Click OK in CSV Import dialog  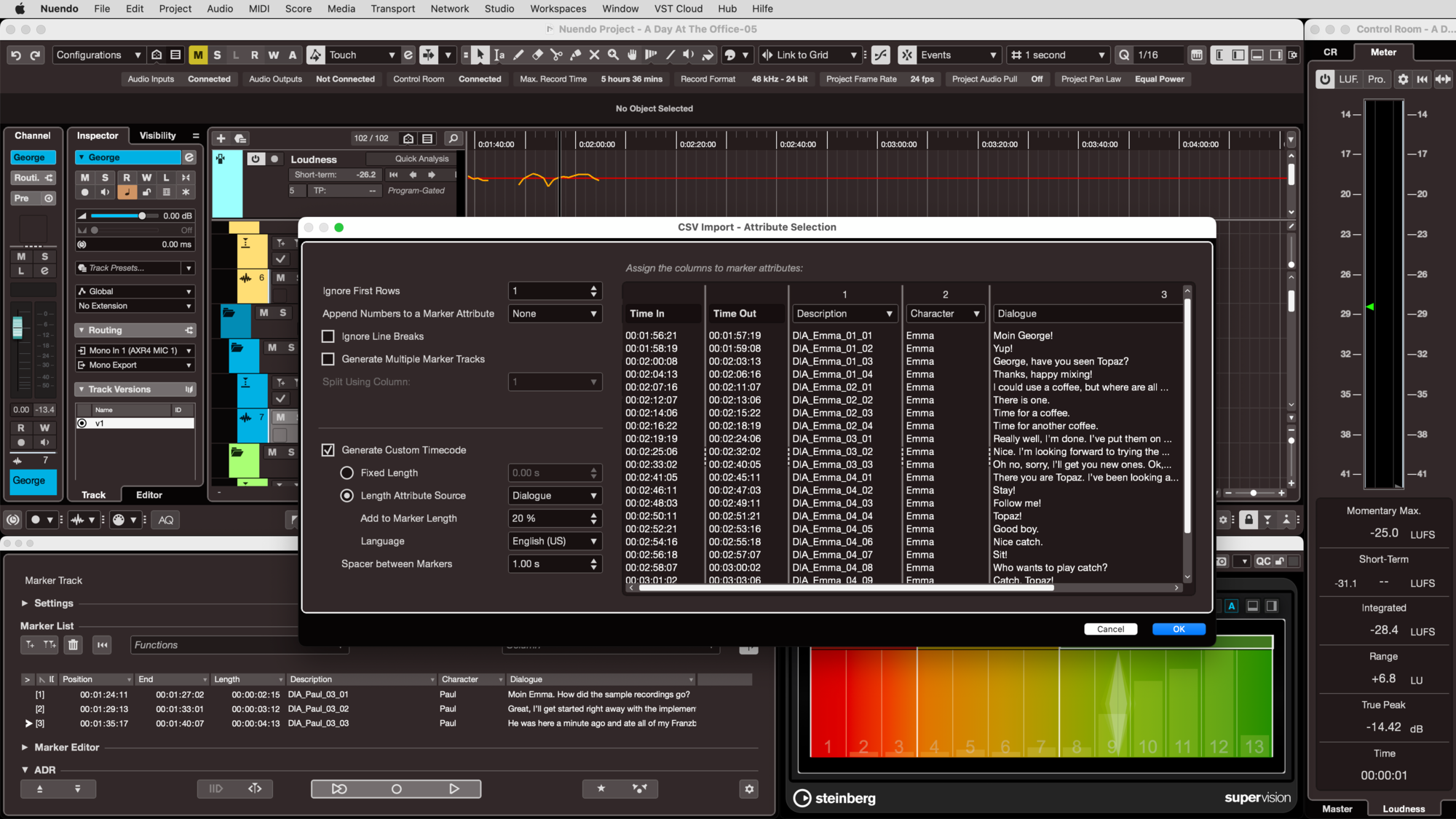[1178, 629]
